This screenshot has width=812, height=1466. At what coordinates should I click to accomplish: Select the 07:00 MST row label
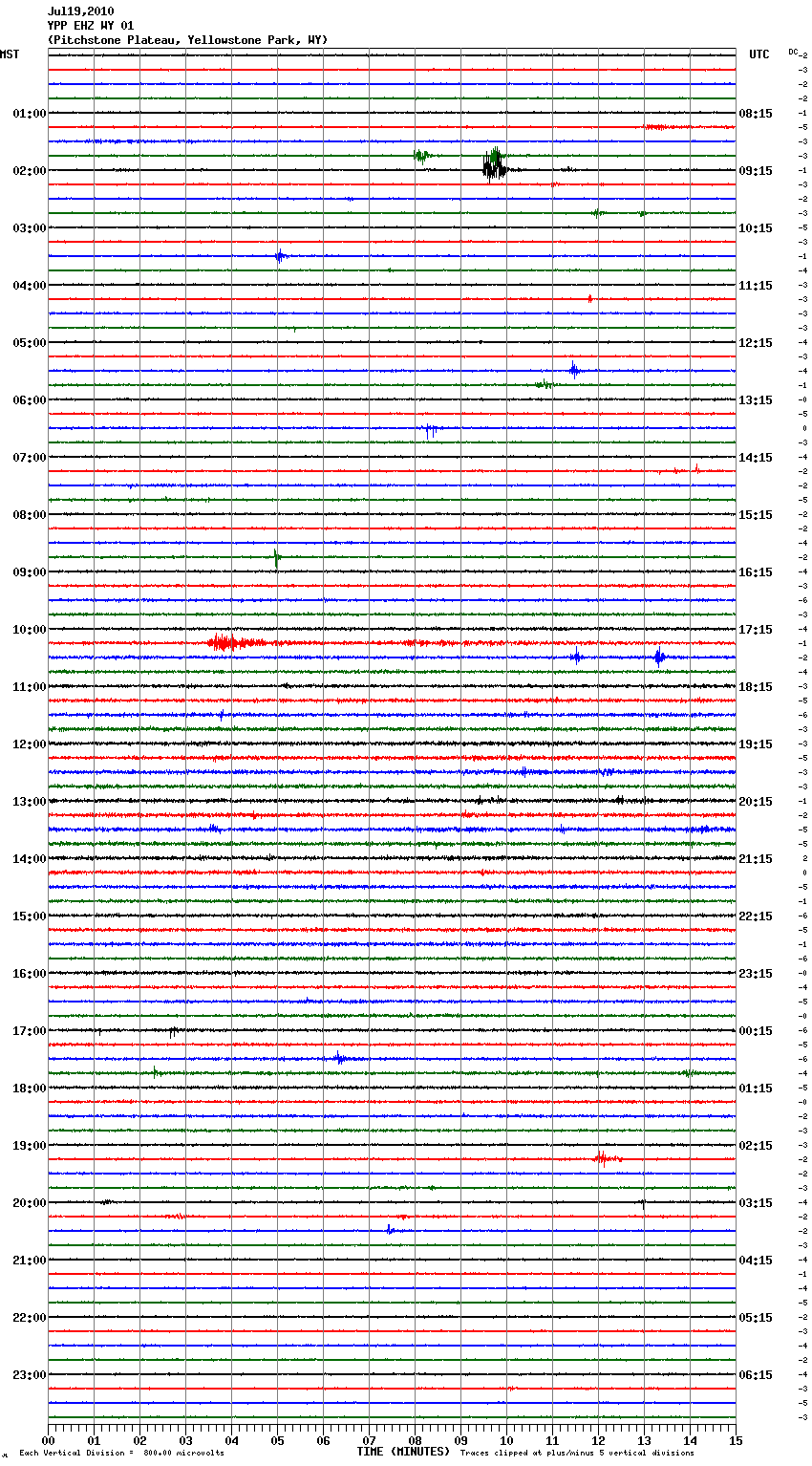29,458
